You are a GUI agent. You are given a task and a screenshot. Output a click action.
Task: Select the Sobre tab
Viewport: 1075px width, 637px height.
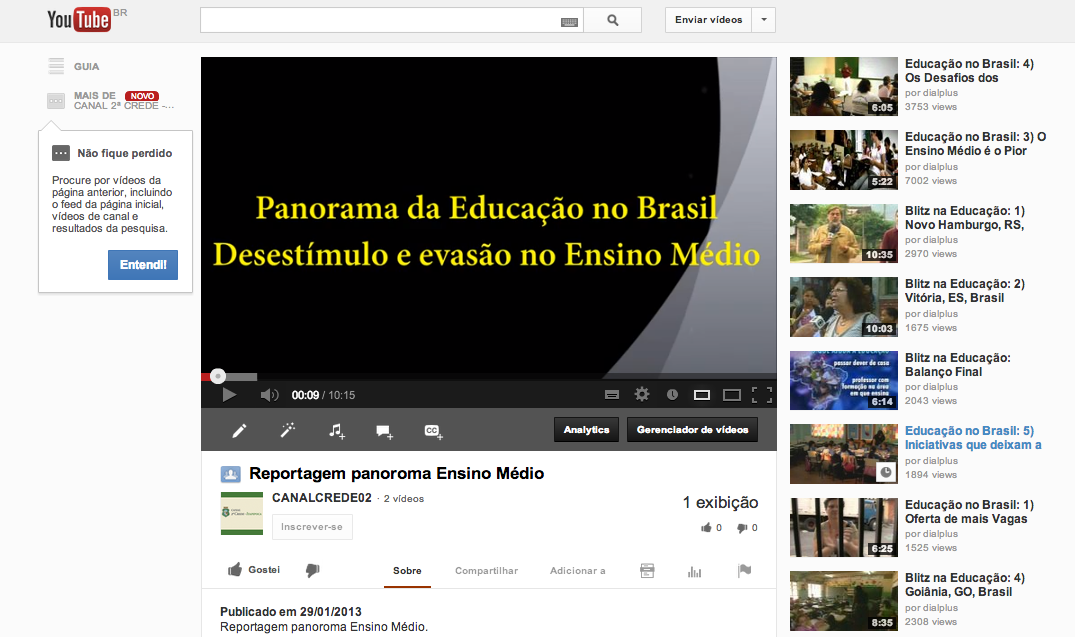407,570
